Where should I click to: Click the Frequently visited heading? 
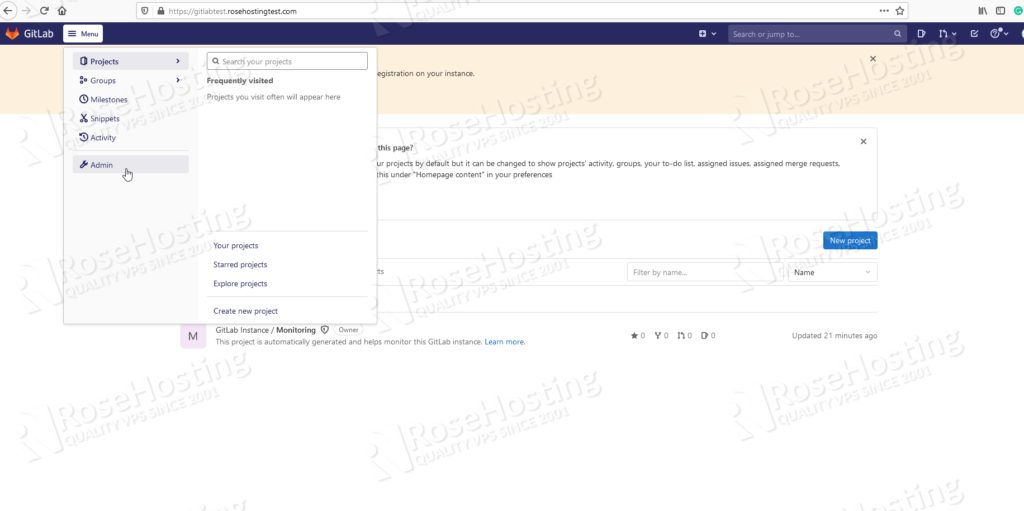coord(240,81)
